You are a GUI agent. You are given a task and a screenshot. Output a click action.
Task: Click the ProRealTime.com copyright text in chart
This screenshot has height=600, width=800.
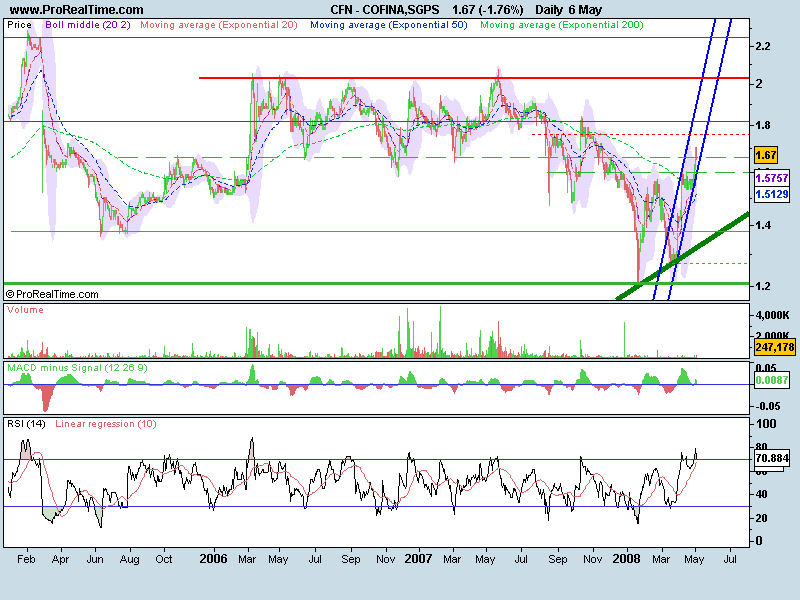point(52,294)
